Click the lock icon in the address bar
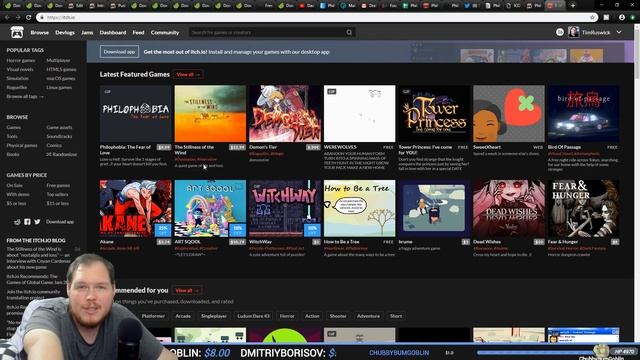640x360 pixels. click(x=42, y=18)
